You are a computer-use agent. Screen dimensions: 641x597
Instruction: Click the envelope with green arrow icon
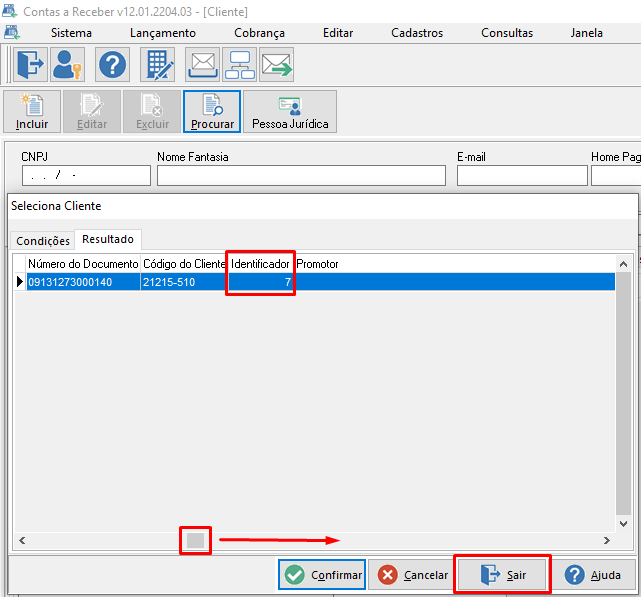point(277,65)
